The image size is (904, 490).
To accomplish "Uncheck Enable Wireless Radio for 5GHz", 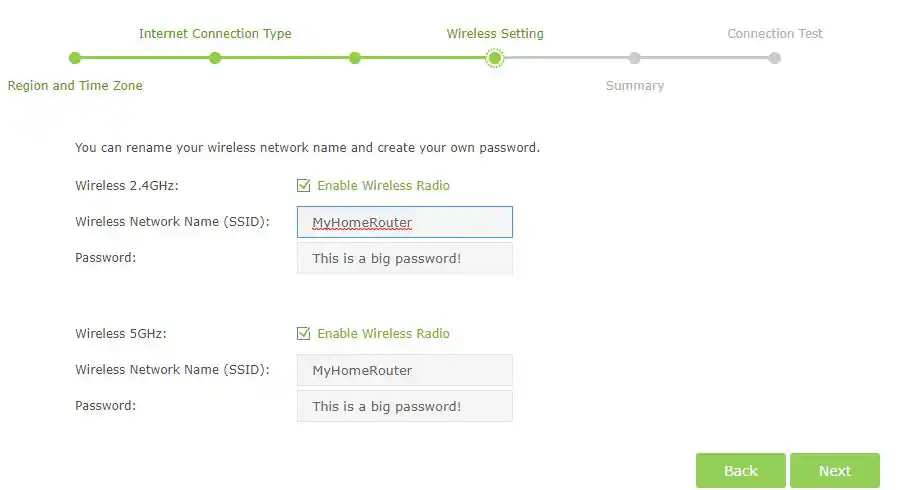I will [304, 333].
